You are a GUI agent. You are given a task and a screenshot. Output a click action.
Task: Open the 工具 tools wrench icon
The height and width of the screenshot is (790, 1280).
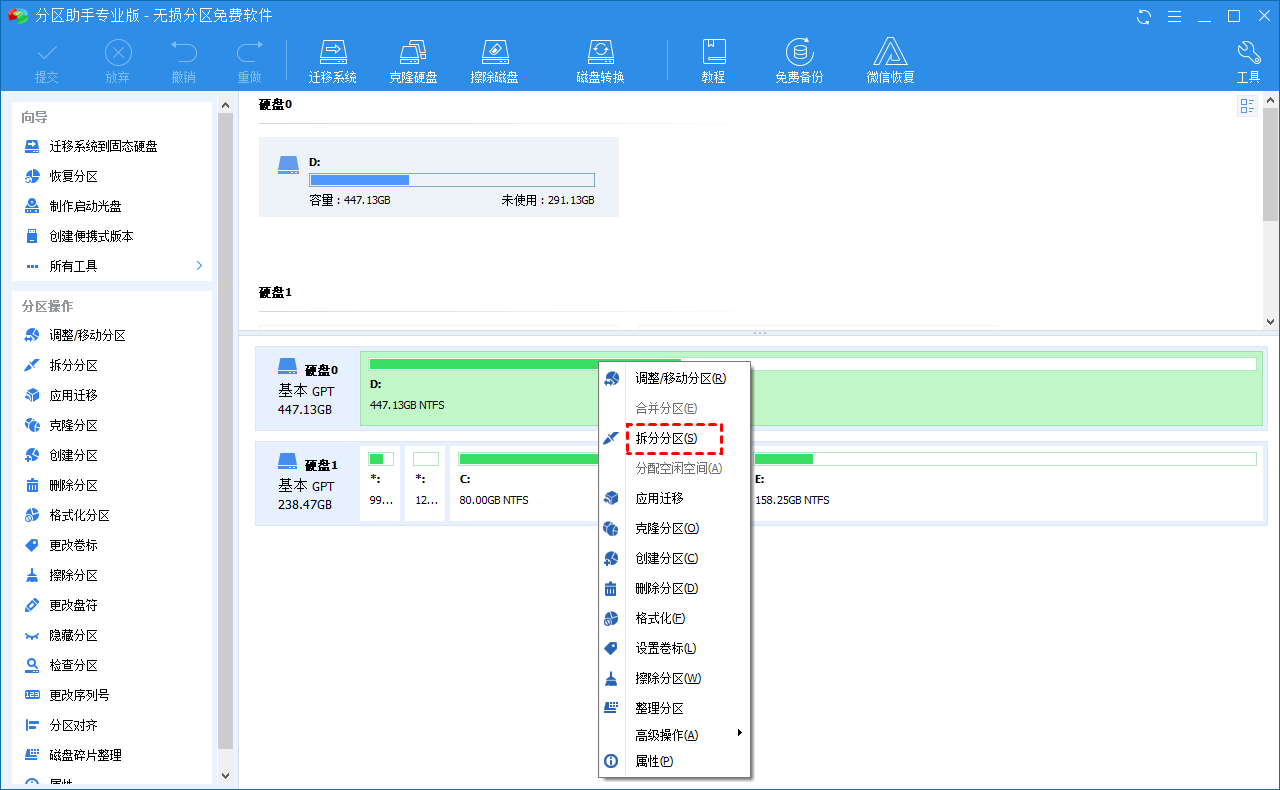pos(1248,52)
